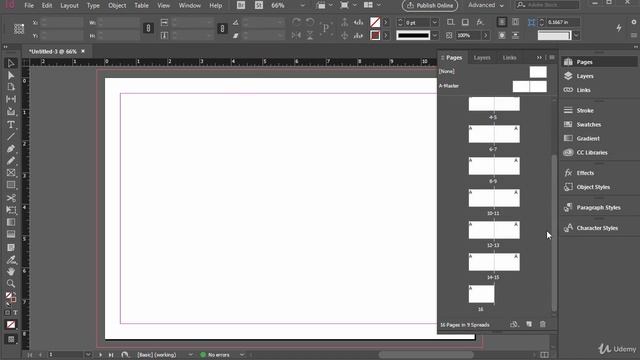
Task: Select the Gradient Swatch tool
Action: click(x=11, y=222)
